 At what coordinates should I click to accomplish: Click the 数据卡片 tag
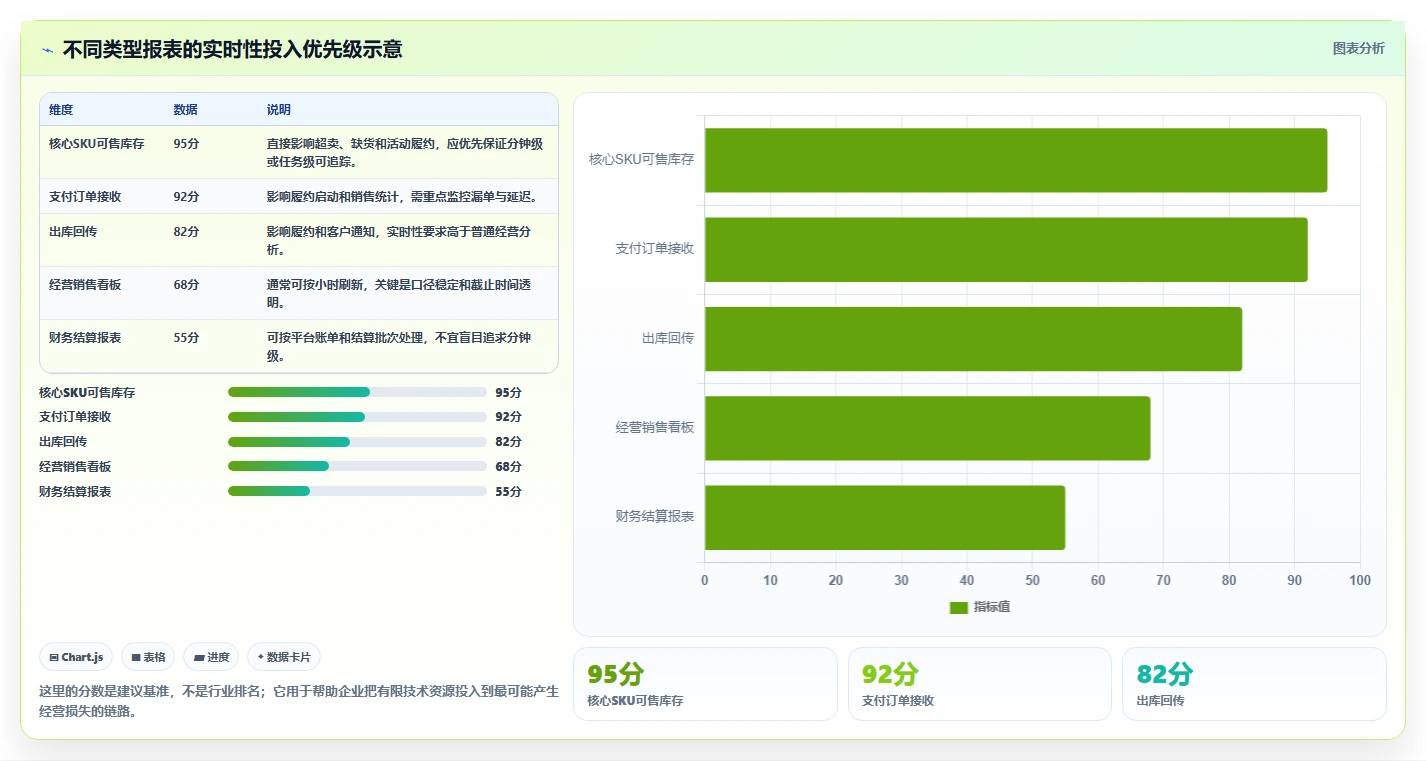coord(284,657)
